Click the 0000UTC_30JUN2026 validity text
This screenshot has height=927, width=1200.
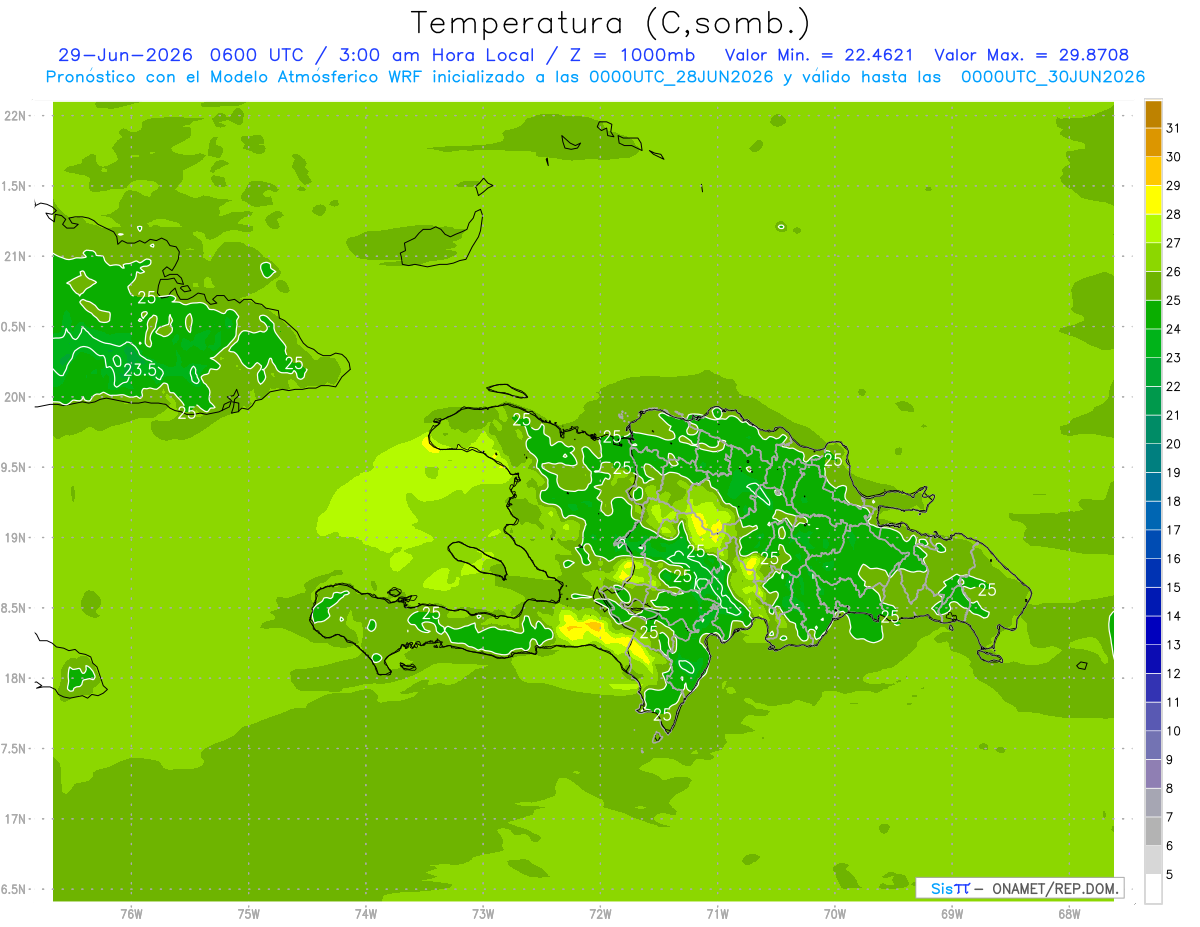click(1052, 77)
